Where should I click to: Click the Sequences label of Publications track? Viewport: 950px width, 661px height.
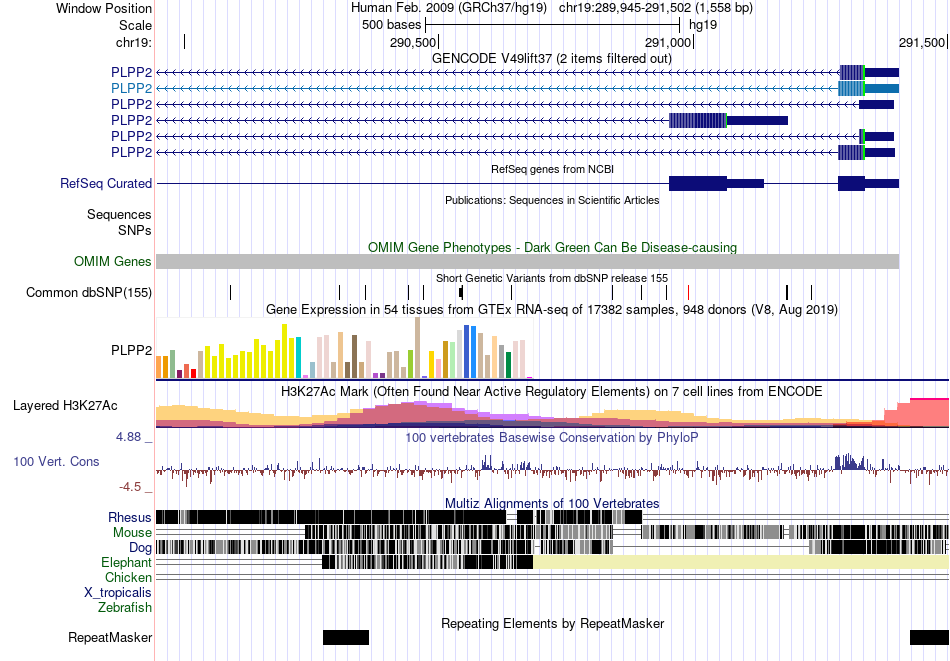pos(119,214)
